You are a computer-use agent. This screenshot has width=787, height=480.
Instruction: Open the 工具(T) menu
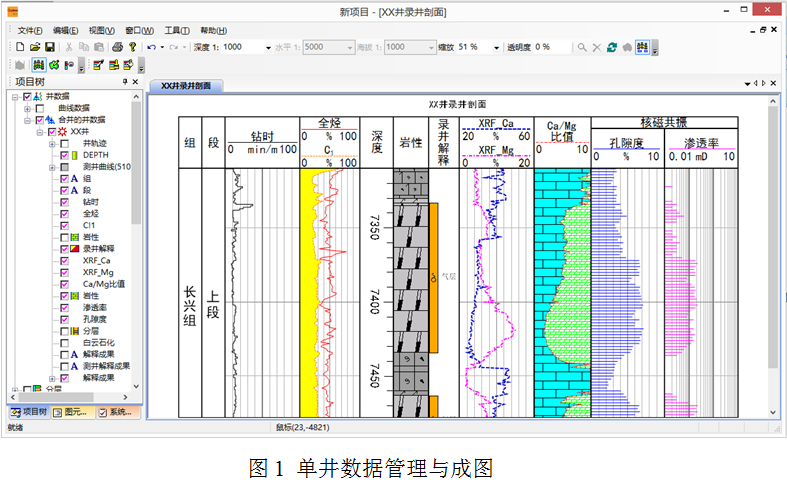pos(177,31)
